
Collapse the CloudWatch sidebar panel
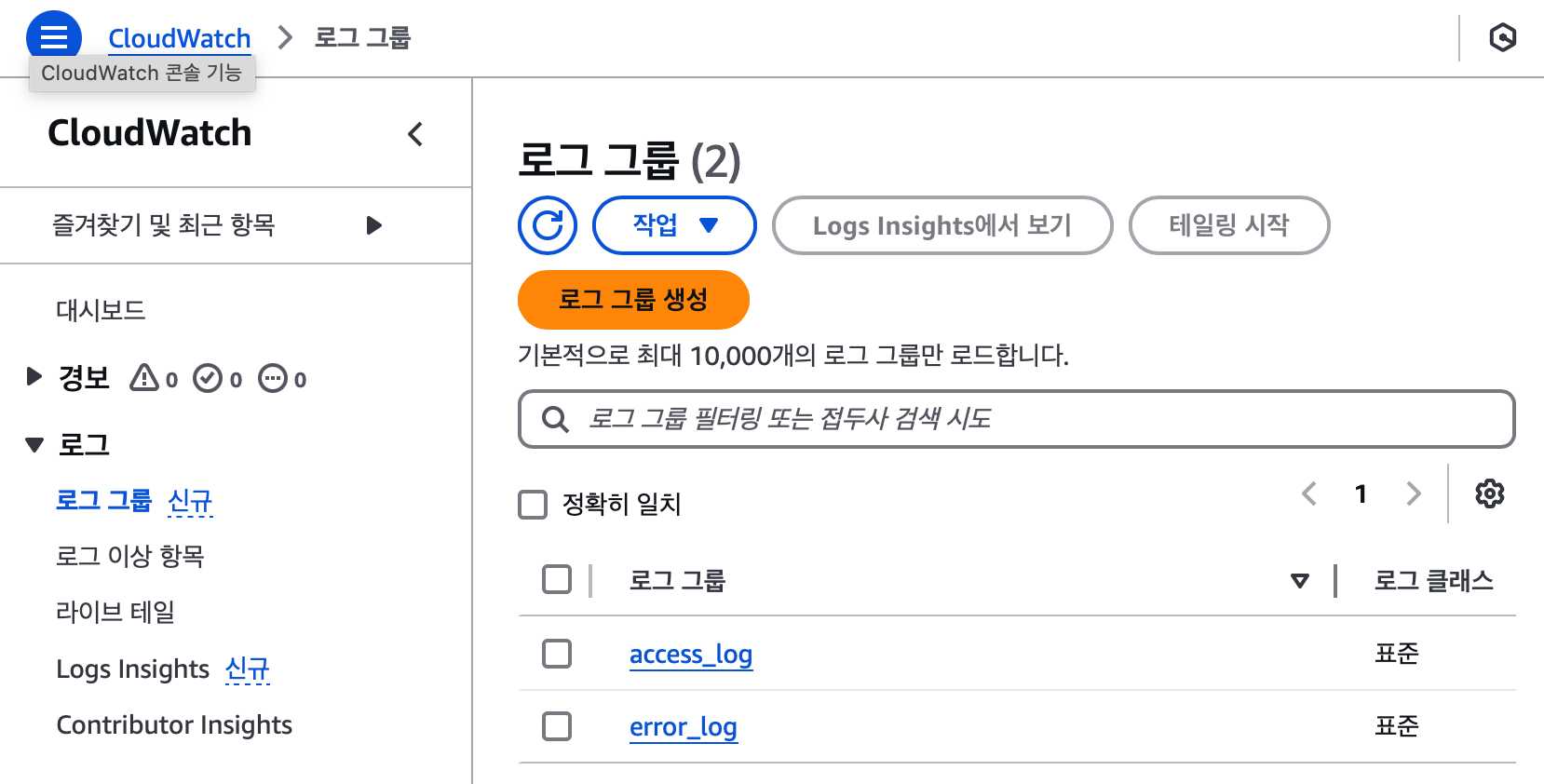click(x=415, y=134)
